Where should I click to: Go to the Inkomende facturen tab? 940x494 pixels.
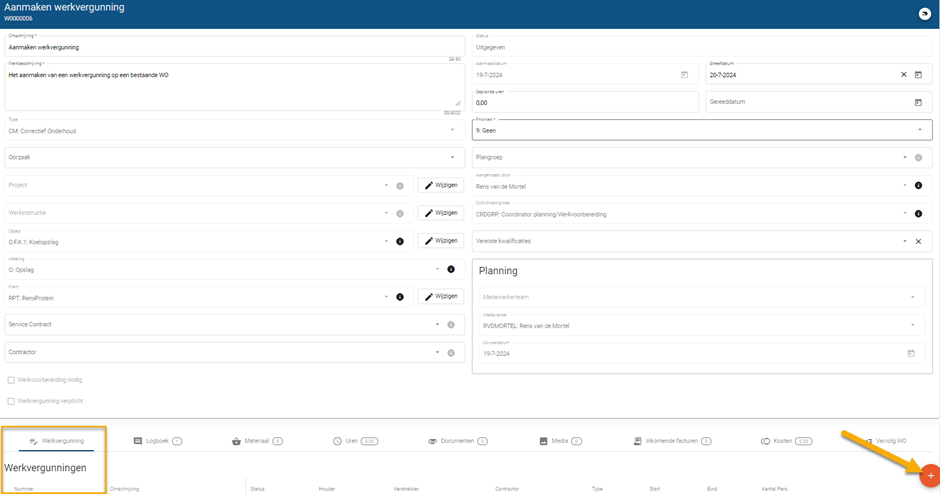pos(672,441)
